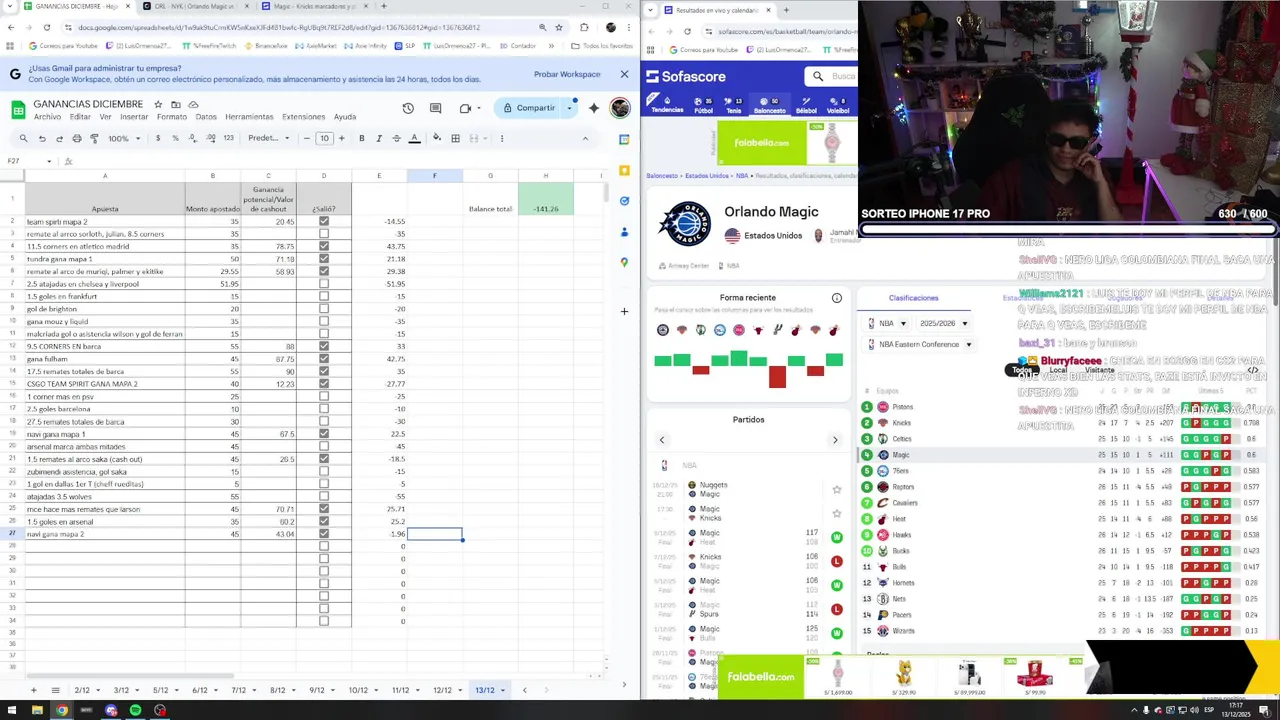
Task: Click the bold B icon
Action: tap(361, 138)
